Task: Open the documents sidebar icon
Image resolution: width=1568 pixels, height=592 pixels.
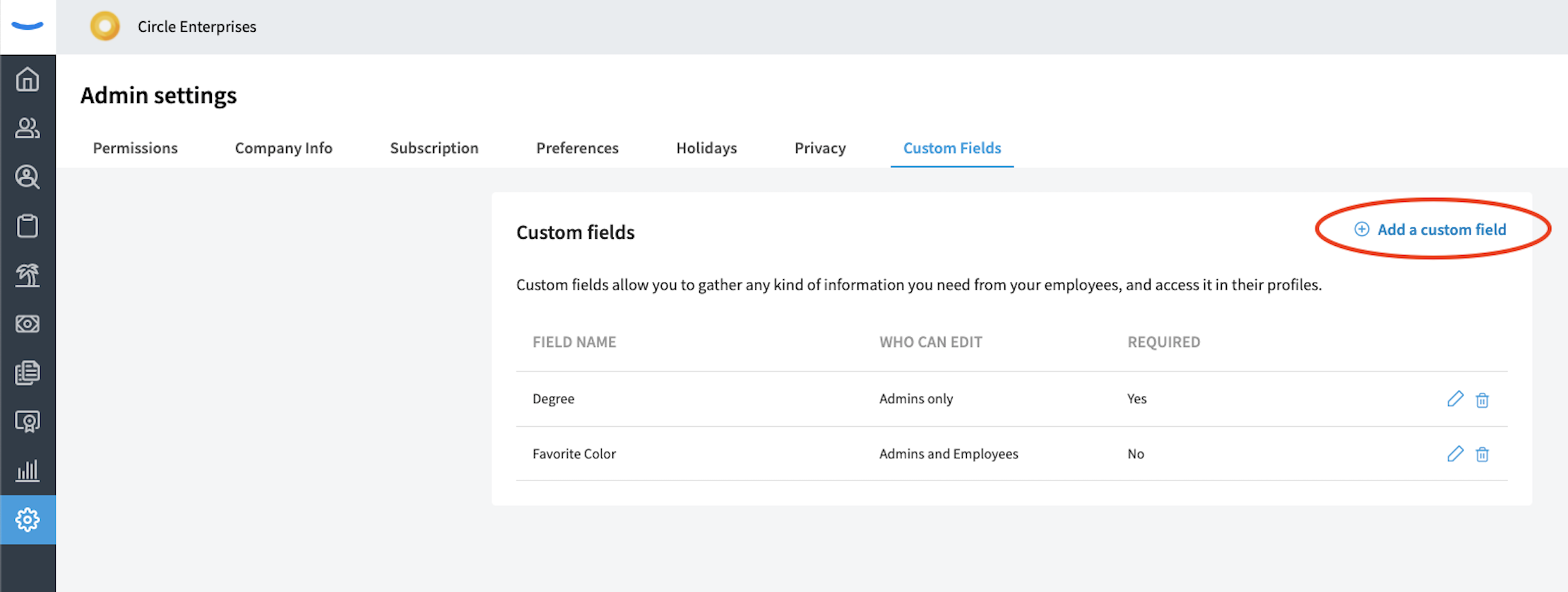Action: (x=28, y=372)
